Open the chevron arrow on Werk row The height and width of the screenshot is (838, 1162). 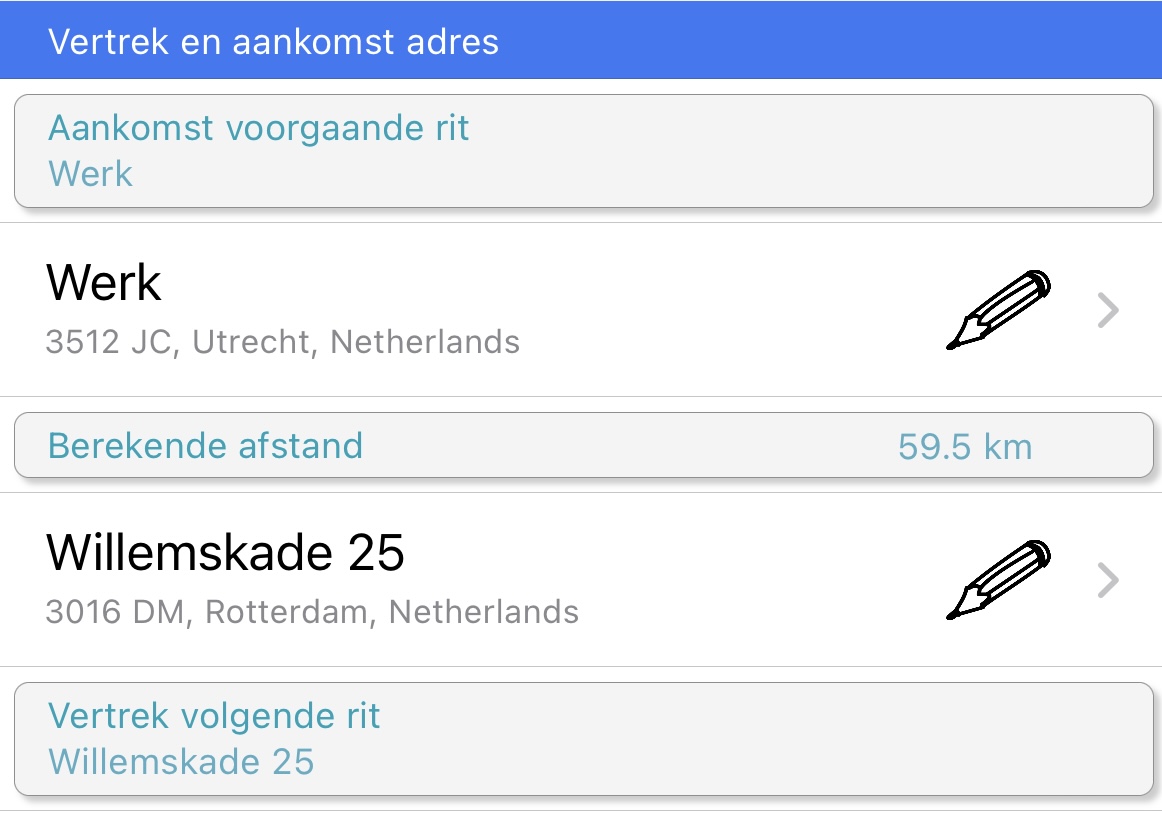tap(1108, 310)
